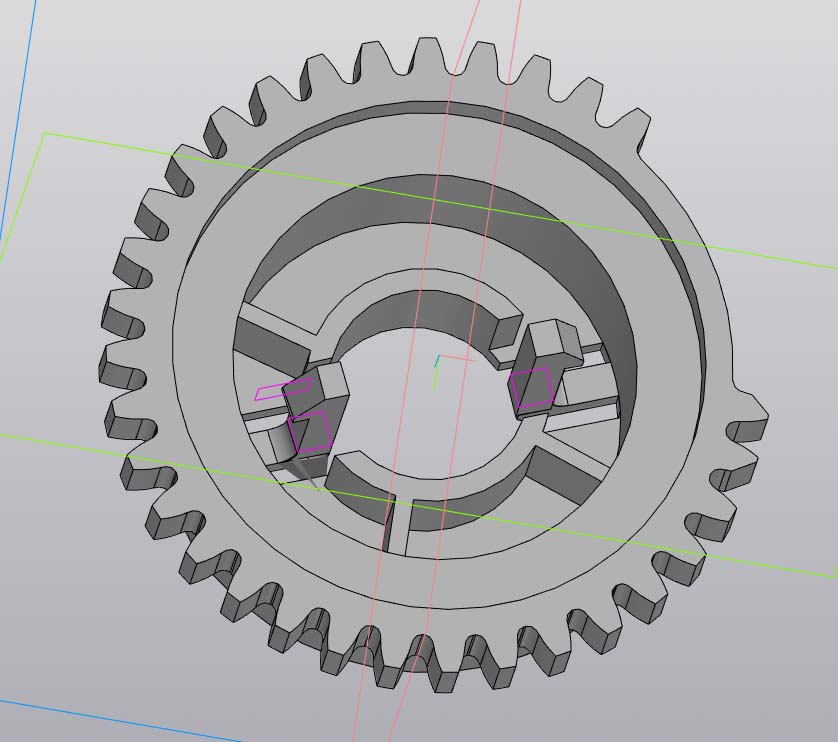Select the magenta sketch on the right lug

click(532, 388)
